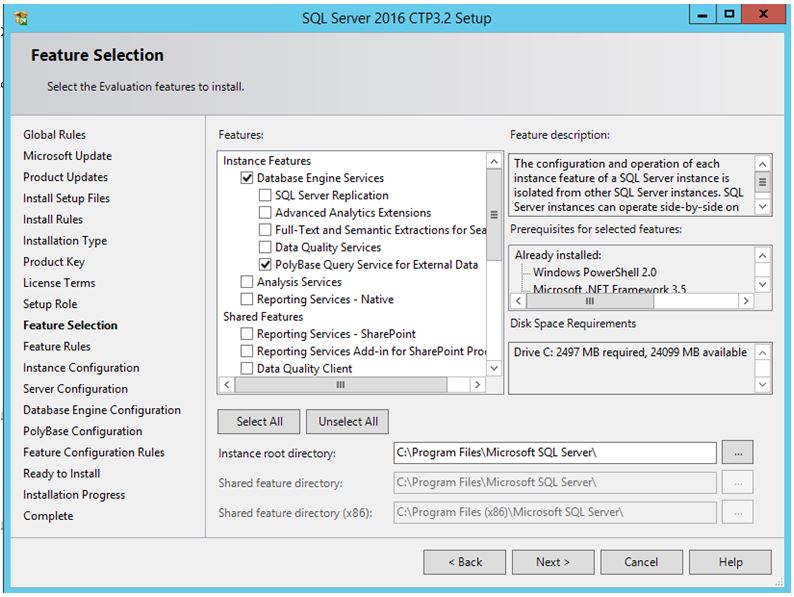Viewport: 794px width, 597px height.
Task: Click Database Engine Configuration step
Action: click(102, 410)
